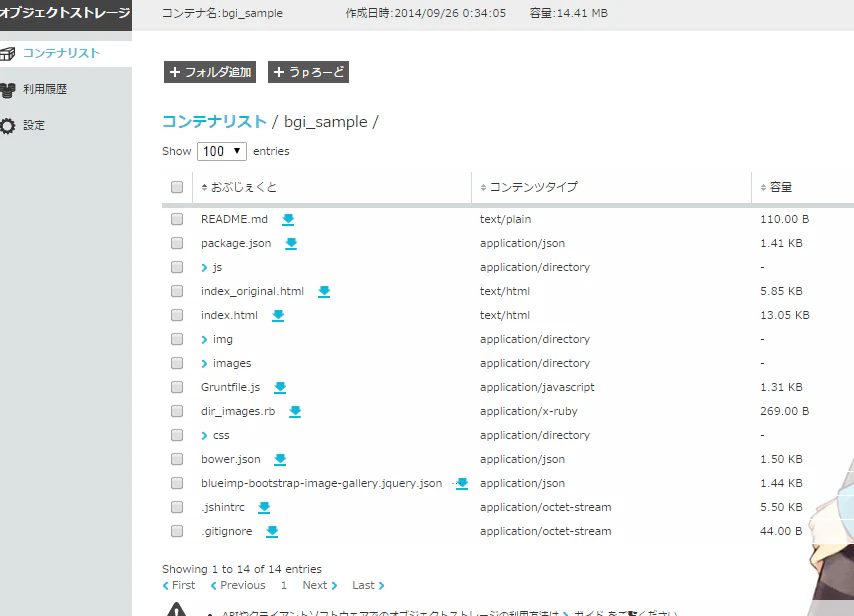This screenshot has width=854, height=616.
Task: Check the Gruntfile.js row checkbox
Action: point(177,387)
